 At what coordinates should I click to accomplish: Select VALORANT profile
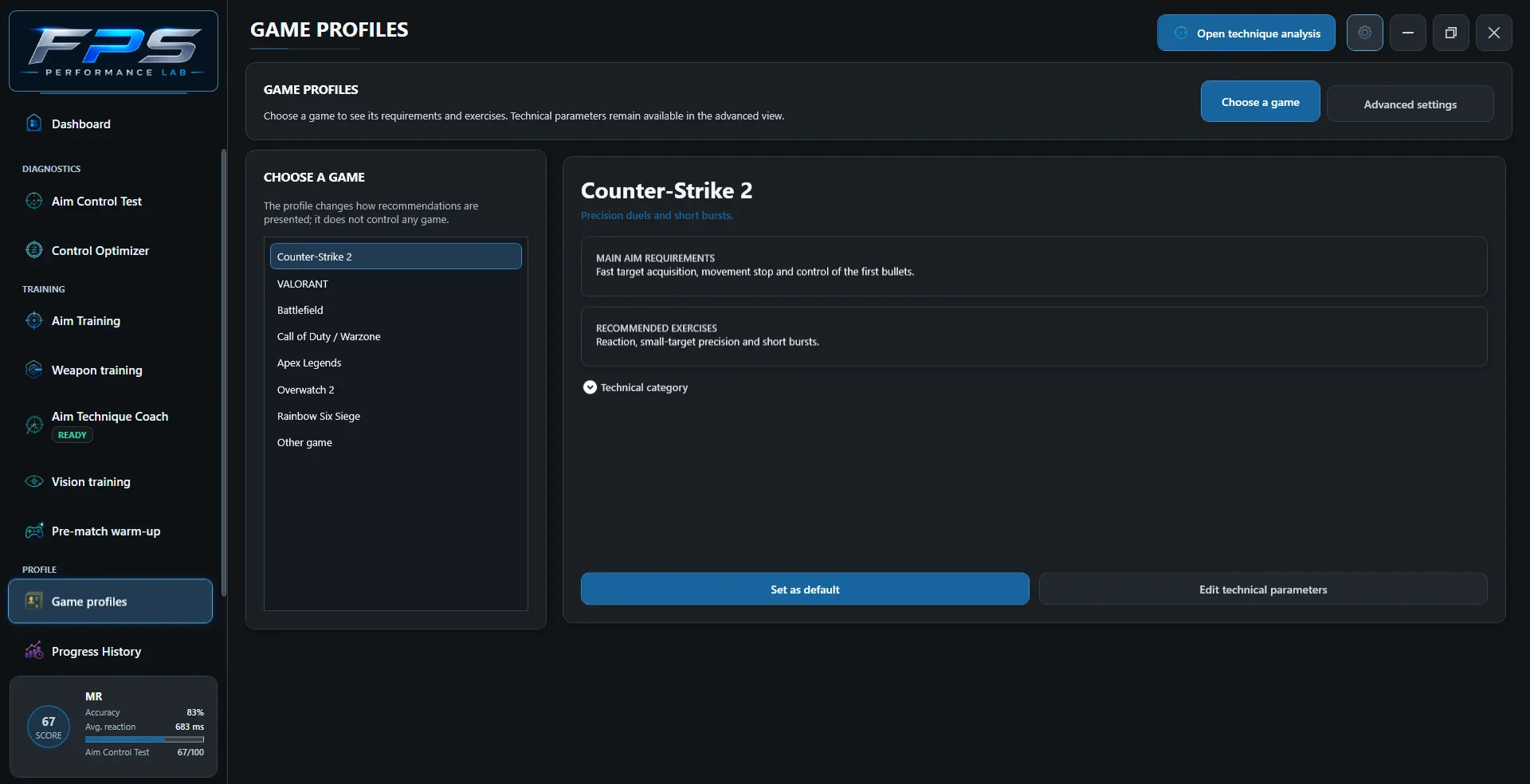coord(395,283)
